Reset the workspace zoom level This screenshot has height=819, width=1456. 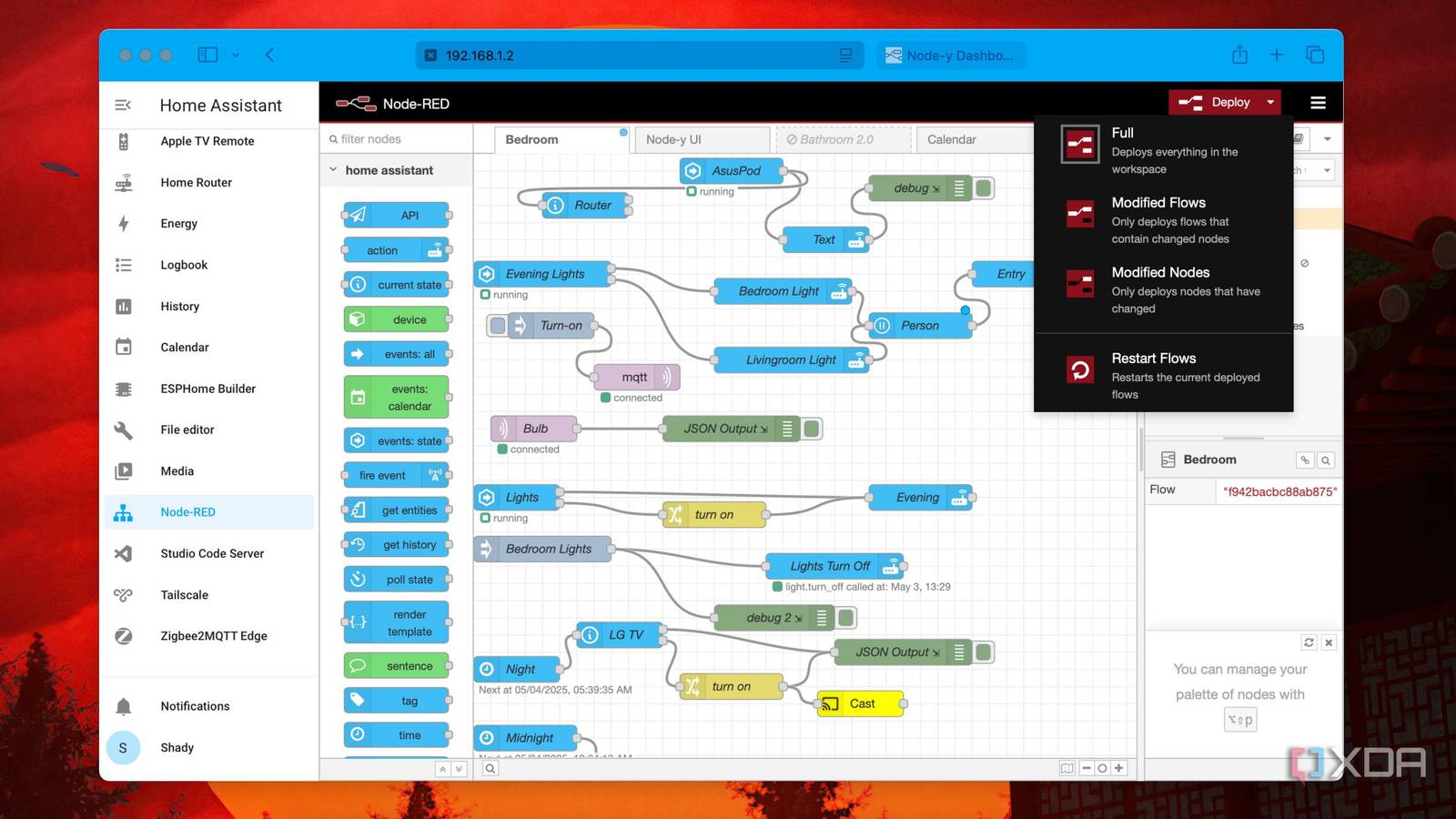point(1101,767)
